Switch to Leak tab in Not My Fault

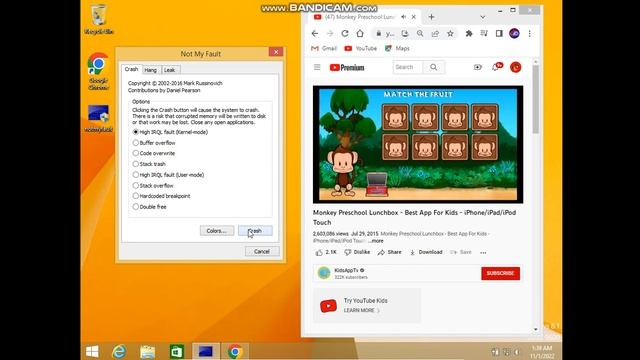169,70
